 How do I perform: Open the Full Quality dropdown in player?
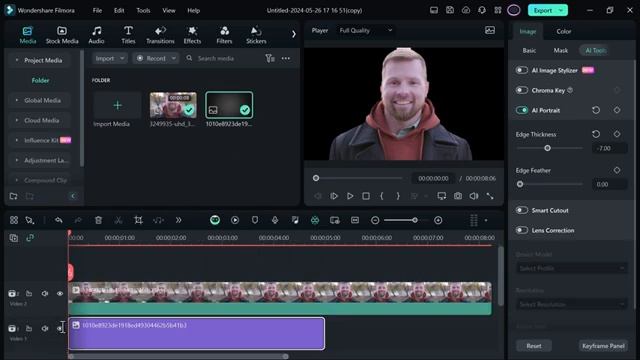pyautogui.click(x=366, y=30)
